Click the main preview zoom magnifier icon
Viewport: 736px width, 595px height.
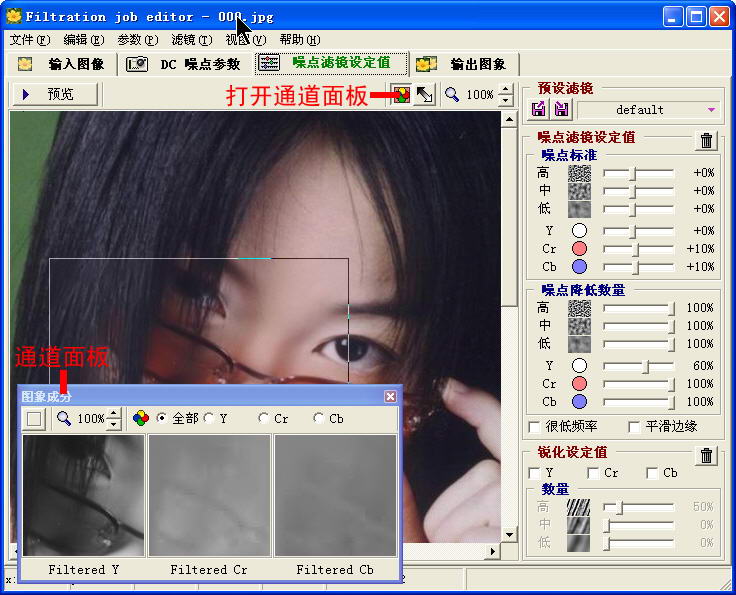pyautogui.click(x=452, y=94)
